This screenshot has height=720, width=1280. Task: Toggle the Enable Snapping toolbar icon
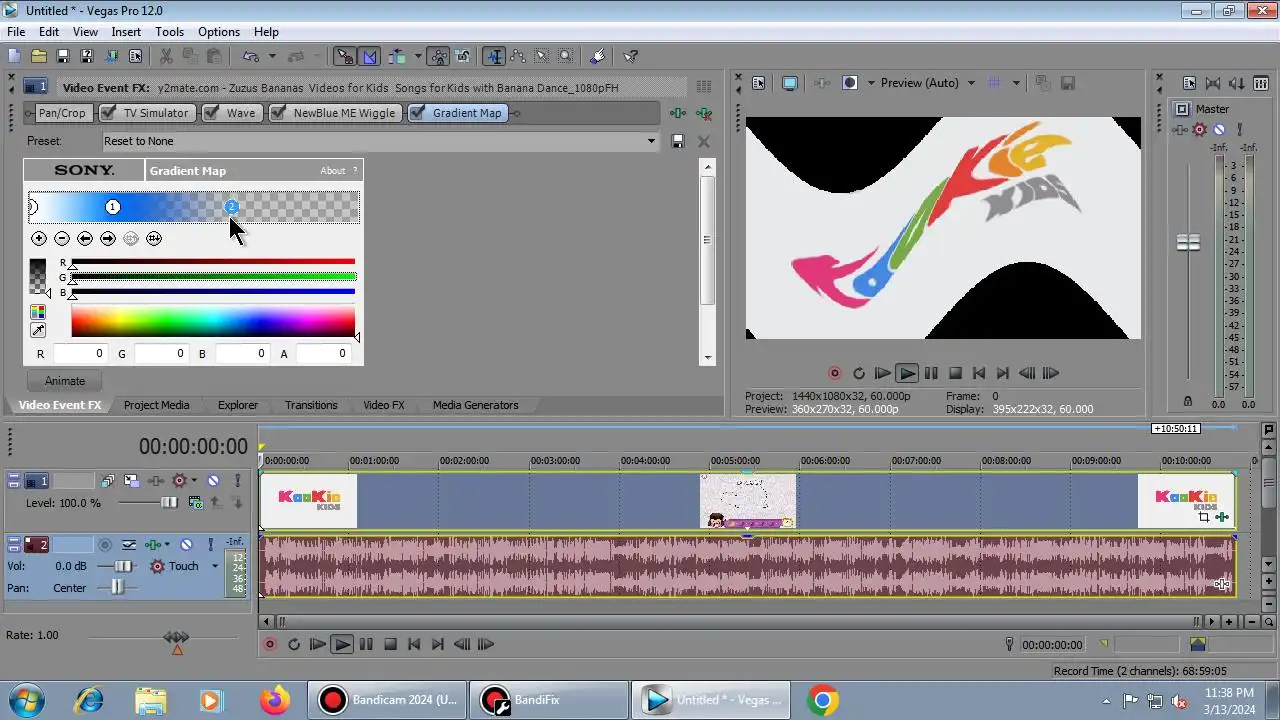coord(344,57)
